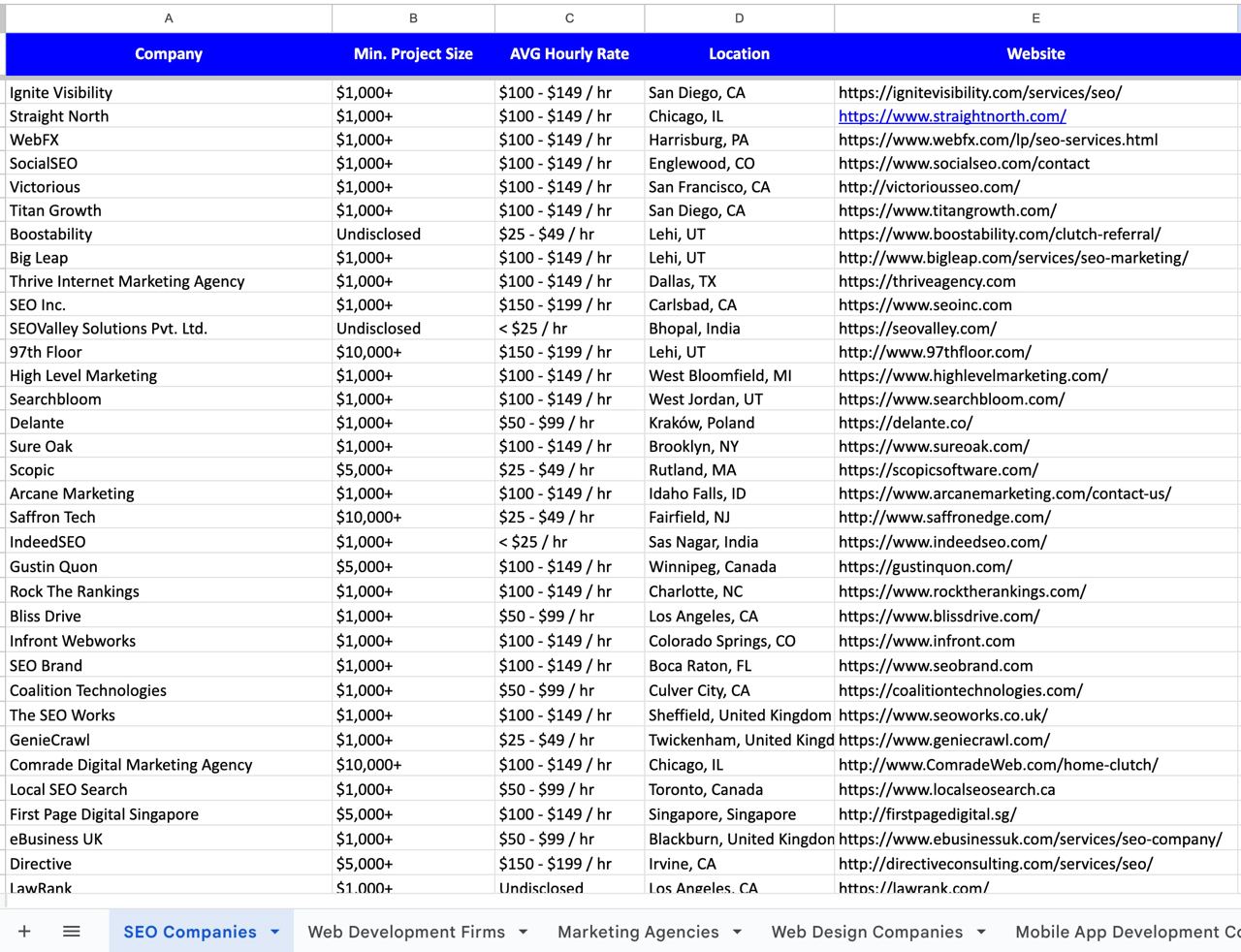Select the Kraków, Poland location cell
The width and height of the screenshot is (1241, 952).
[x=739, y=423]
